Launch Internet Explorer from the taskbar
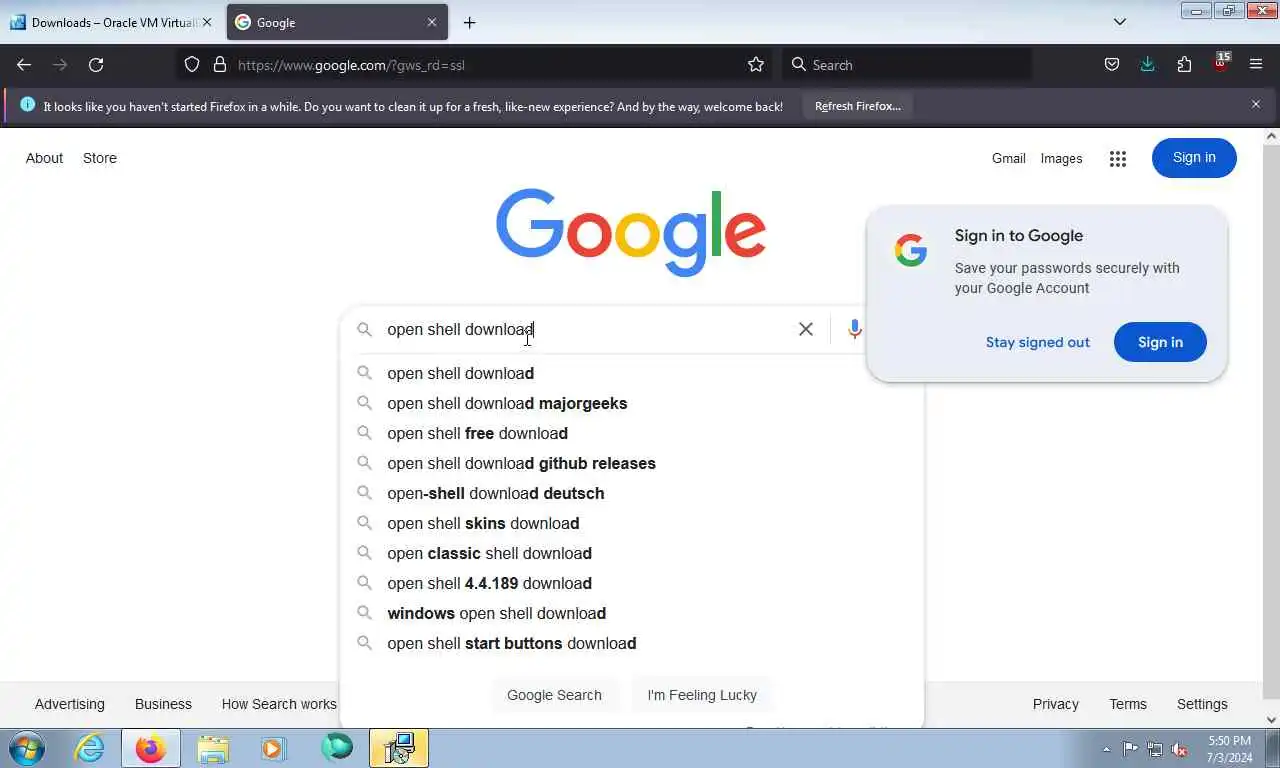This screenshot has width=1280, height=768. [90, 748]
